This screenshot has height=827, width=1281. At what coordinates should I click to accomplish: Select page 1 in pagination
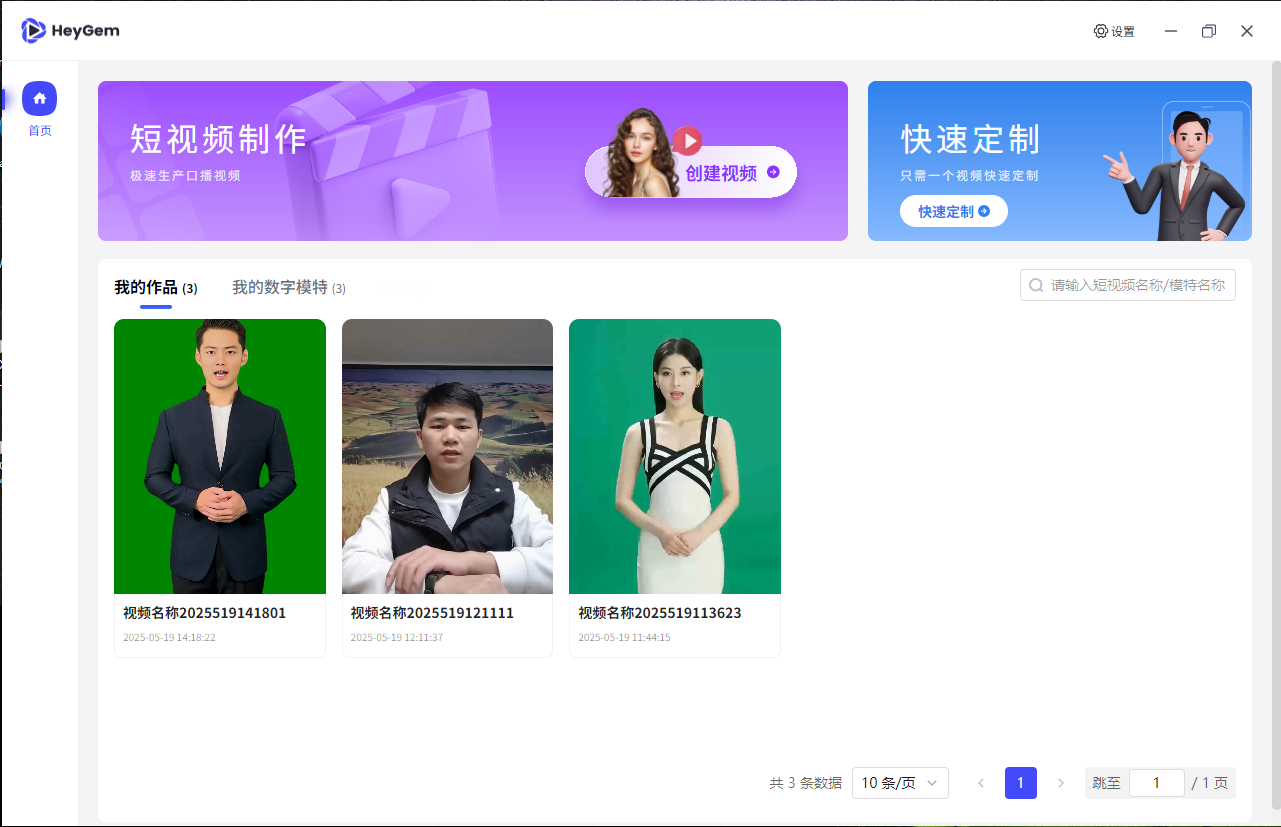point(1021,783)
